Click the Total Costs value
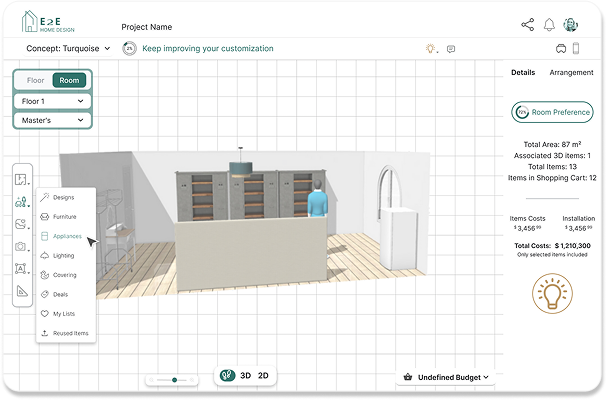 (573, 245)
